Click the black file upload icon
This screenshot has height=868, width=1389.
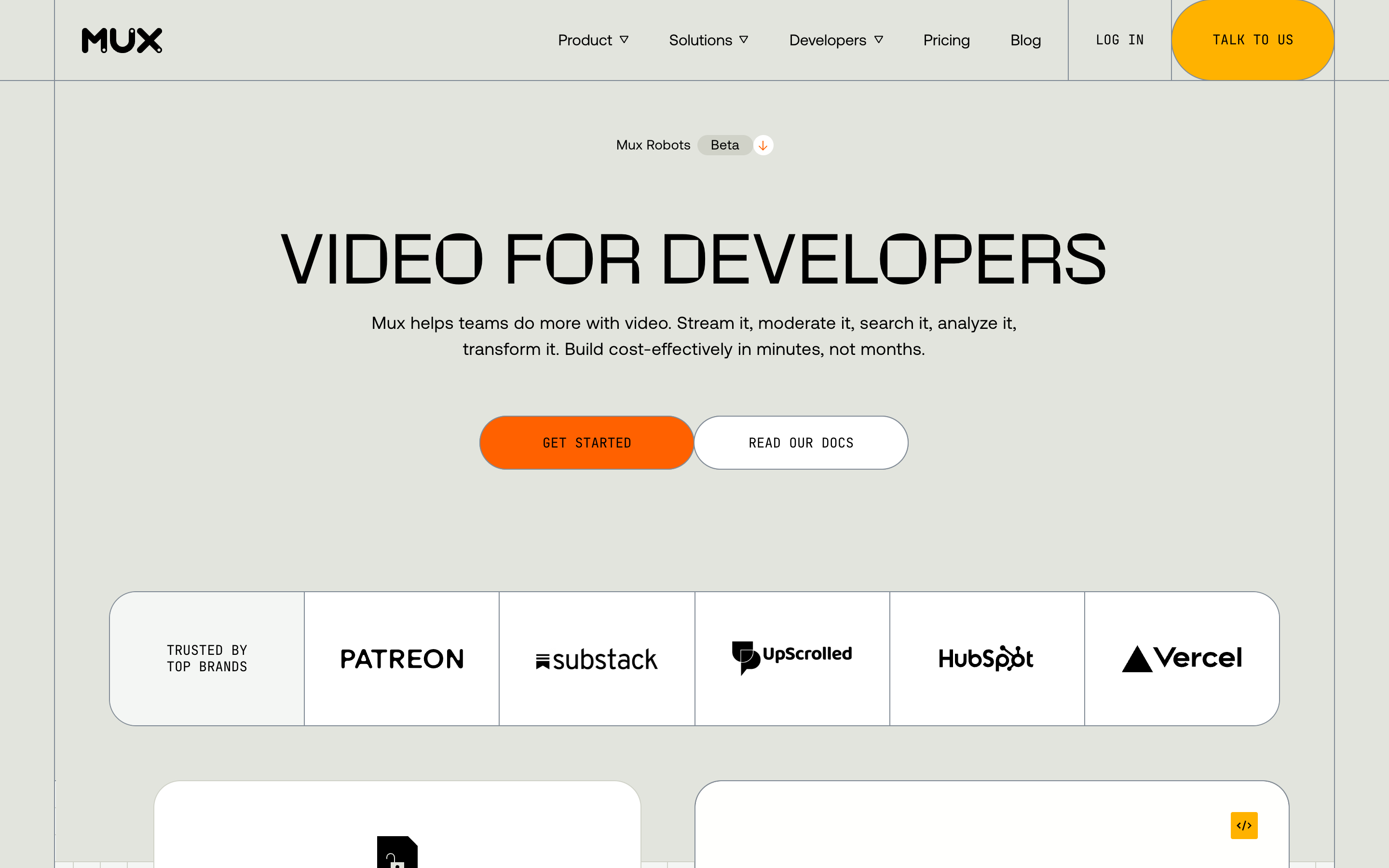[x=397, y=852]
